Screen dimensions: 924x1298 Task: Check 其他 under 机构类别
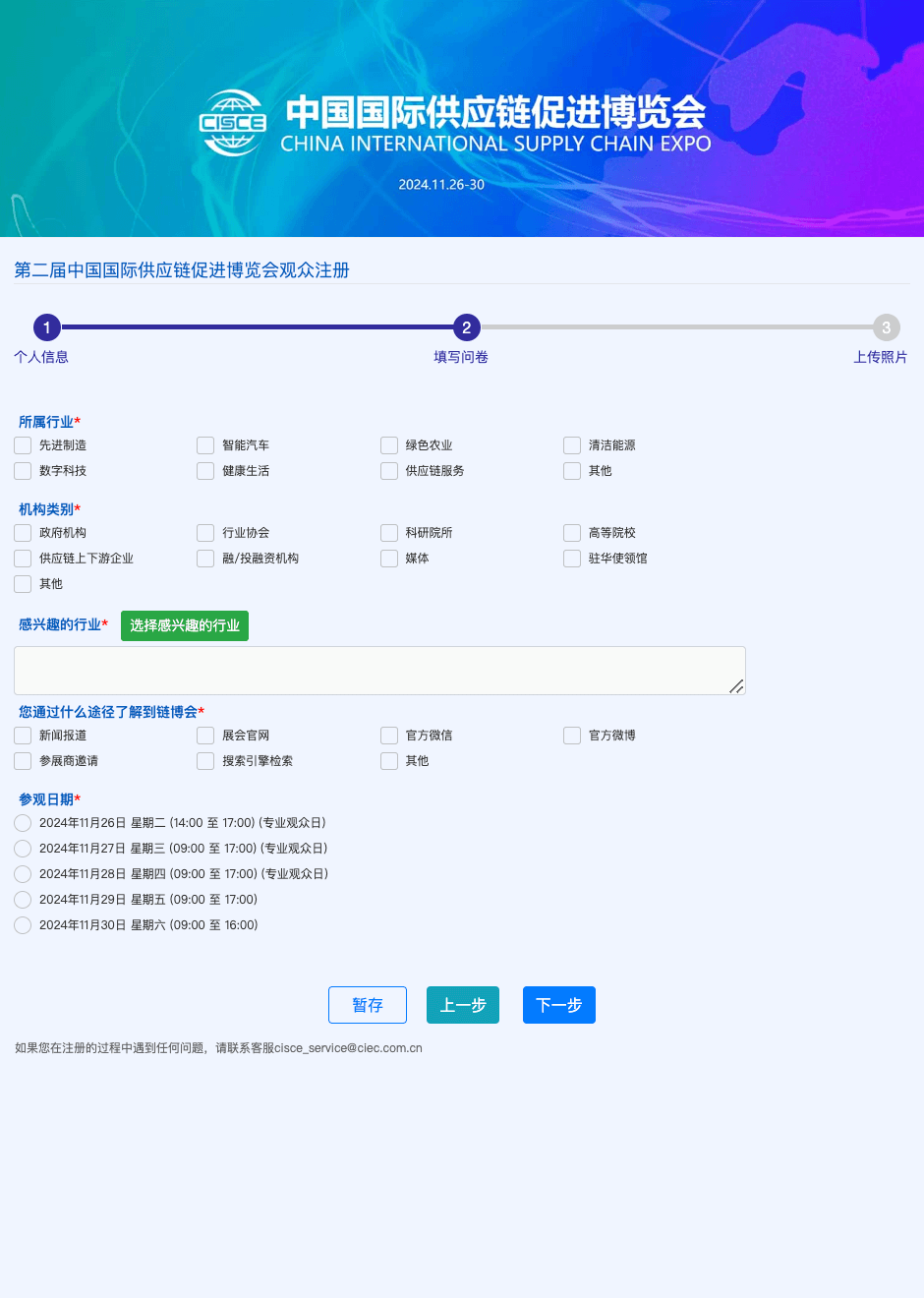tap(23, 584)
